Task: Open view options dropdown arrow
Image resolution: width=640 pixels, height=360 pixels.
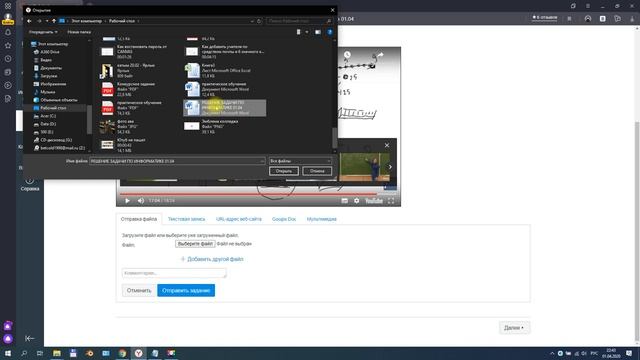Action: (x=307, y=32)
